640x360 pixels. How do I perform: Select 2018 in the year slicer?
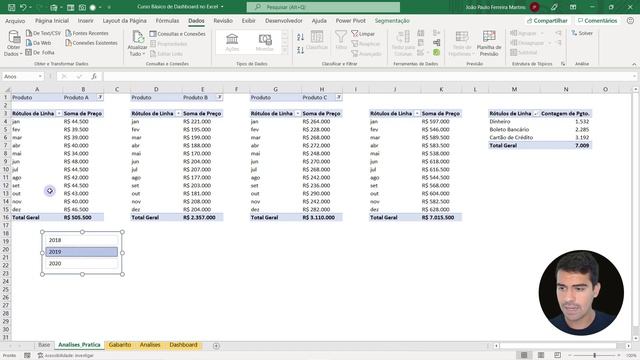tap(82, 240)
